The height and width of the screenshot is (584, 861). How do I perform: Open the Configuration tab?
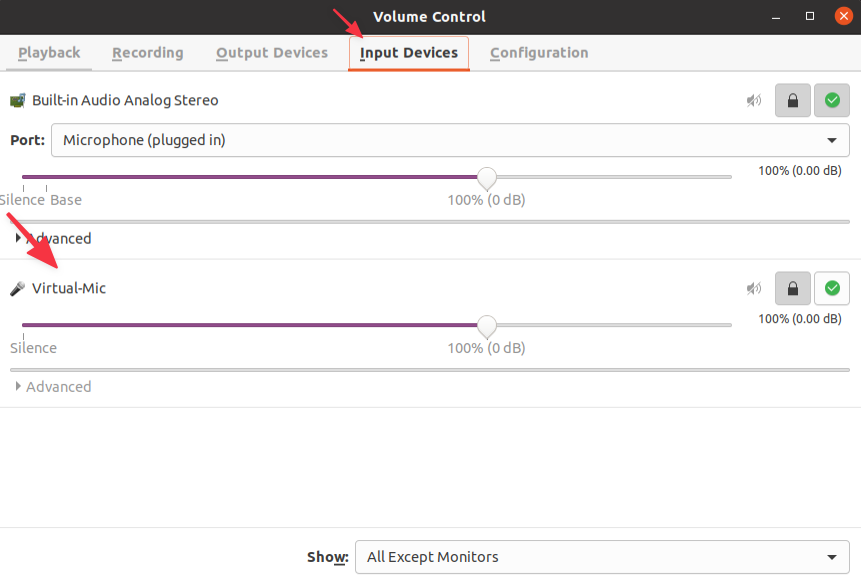(539, 53)
